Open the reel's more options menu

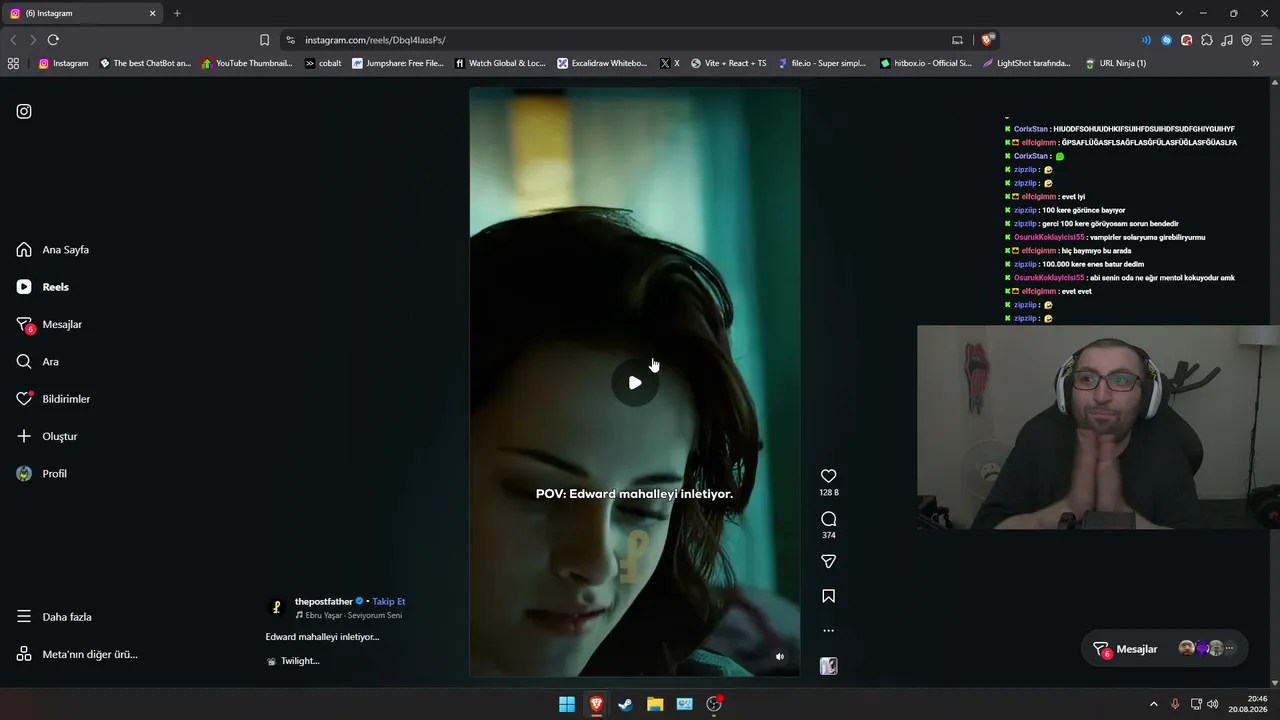pos(828,631)
